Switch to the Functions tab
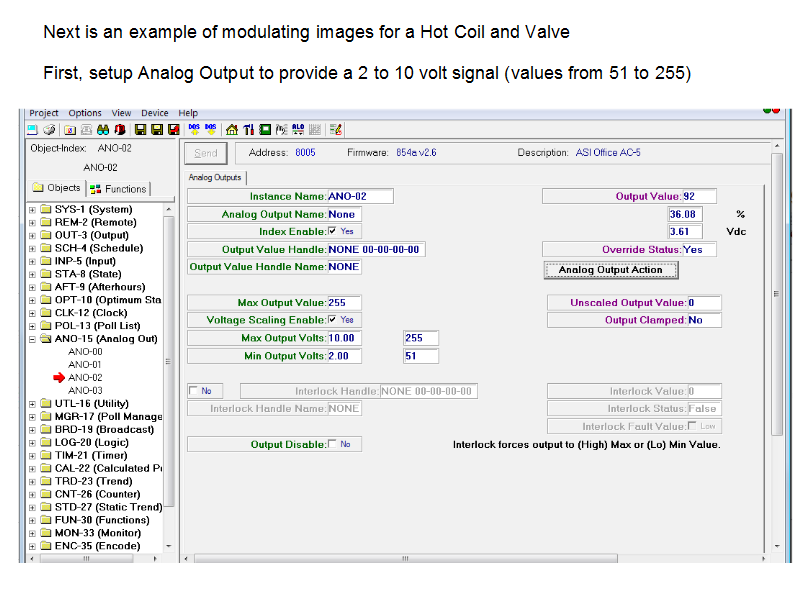800x600 pixels. (x=118, y=189)
